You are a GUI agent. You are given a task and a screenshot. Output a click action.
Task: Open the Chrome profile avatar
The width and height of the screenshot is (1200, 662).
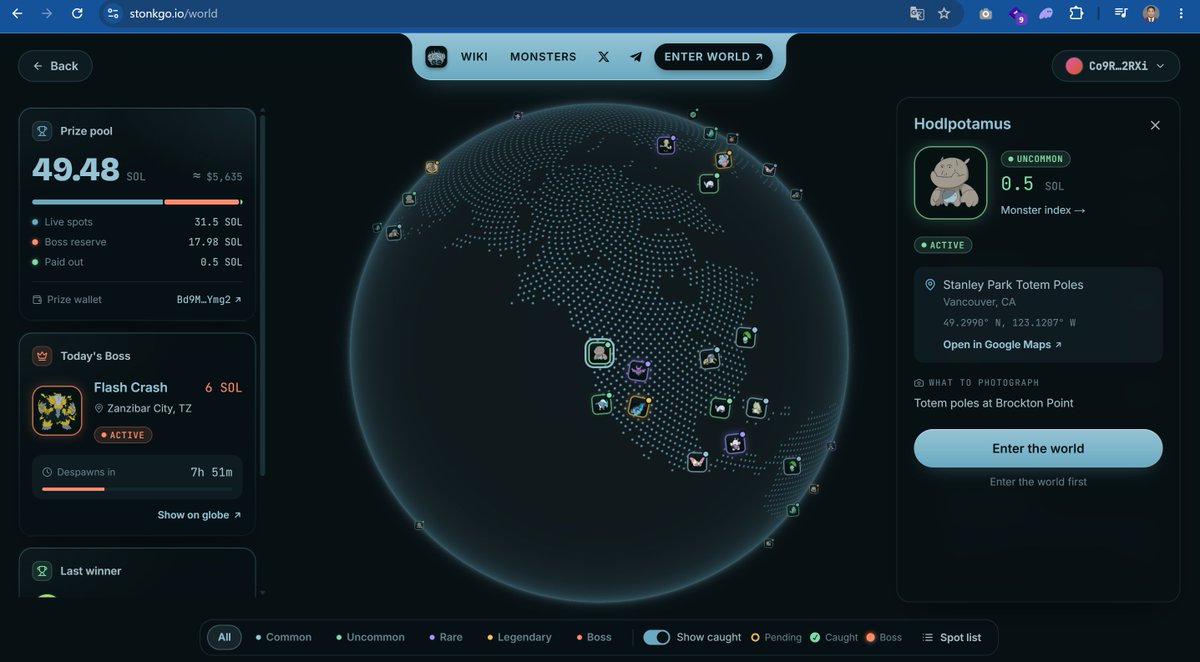[1151, 14]
